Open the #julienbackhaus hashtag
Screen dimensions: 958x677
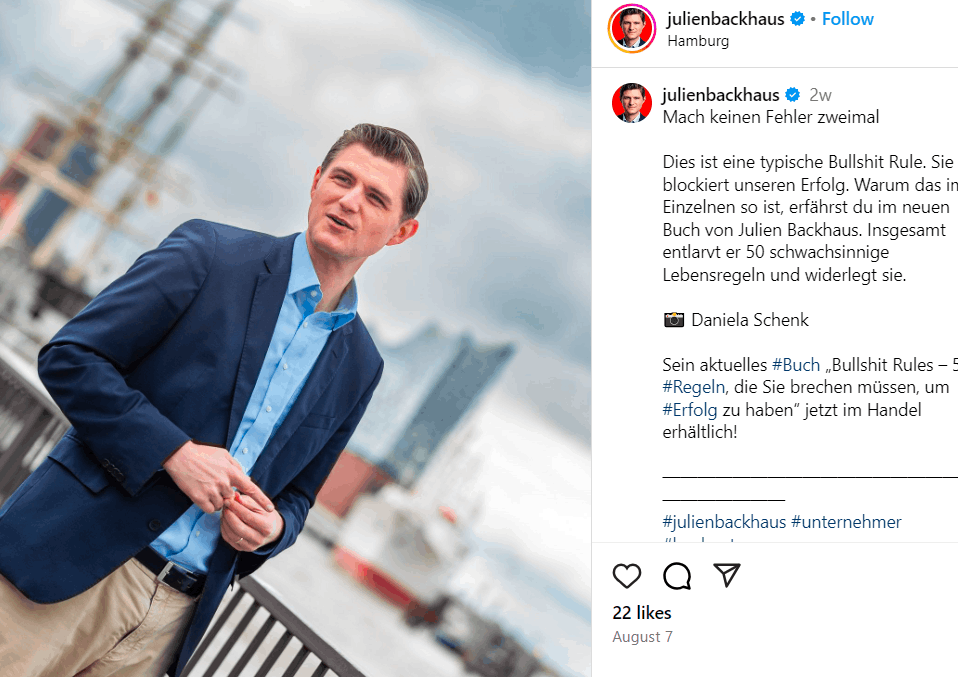724,522
